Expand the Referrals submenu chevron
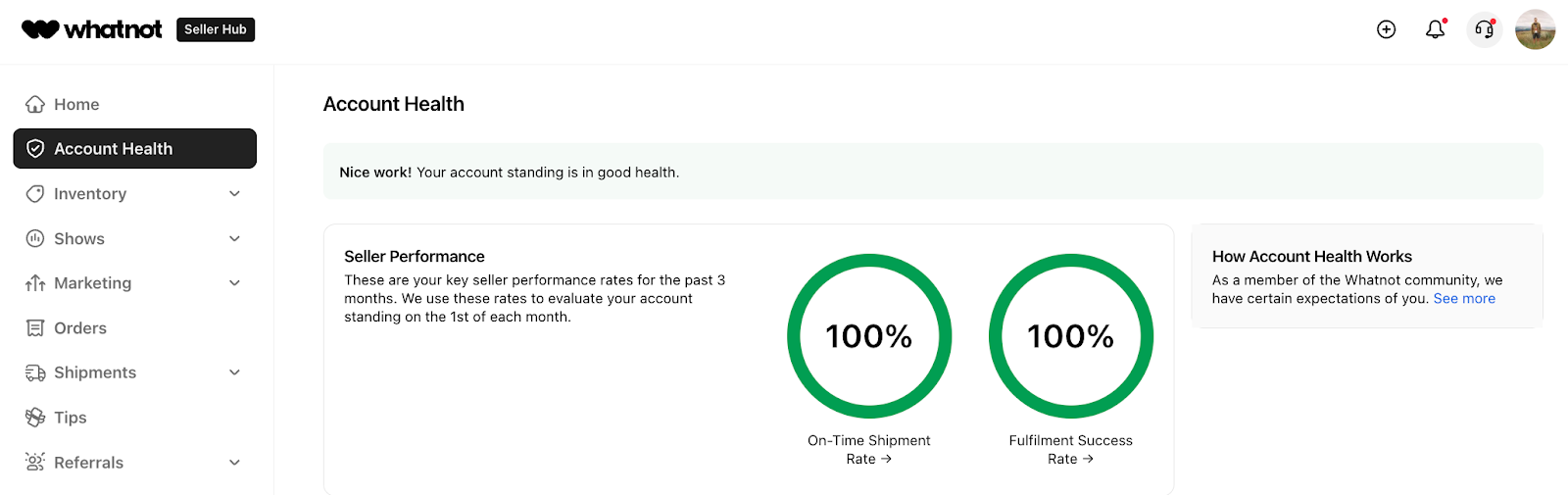This screenshot has height=495, width=1568. click(x=234, y=463)
